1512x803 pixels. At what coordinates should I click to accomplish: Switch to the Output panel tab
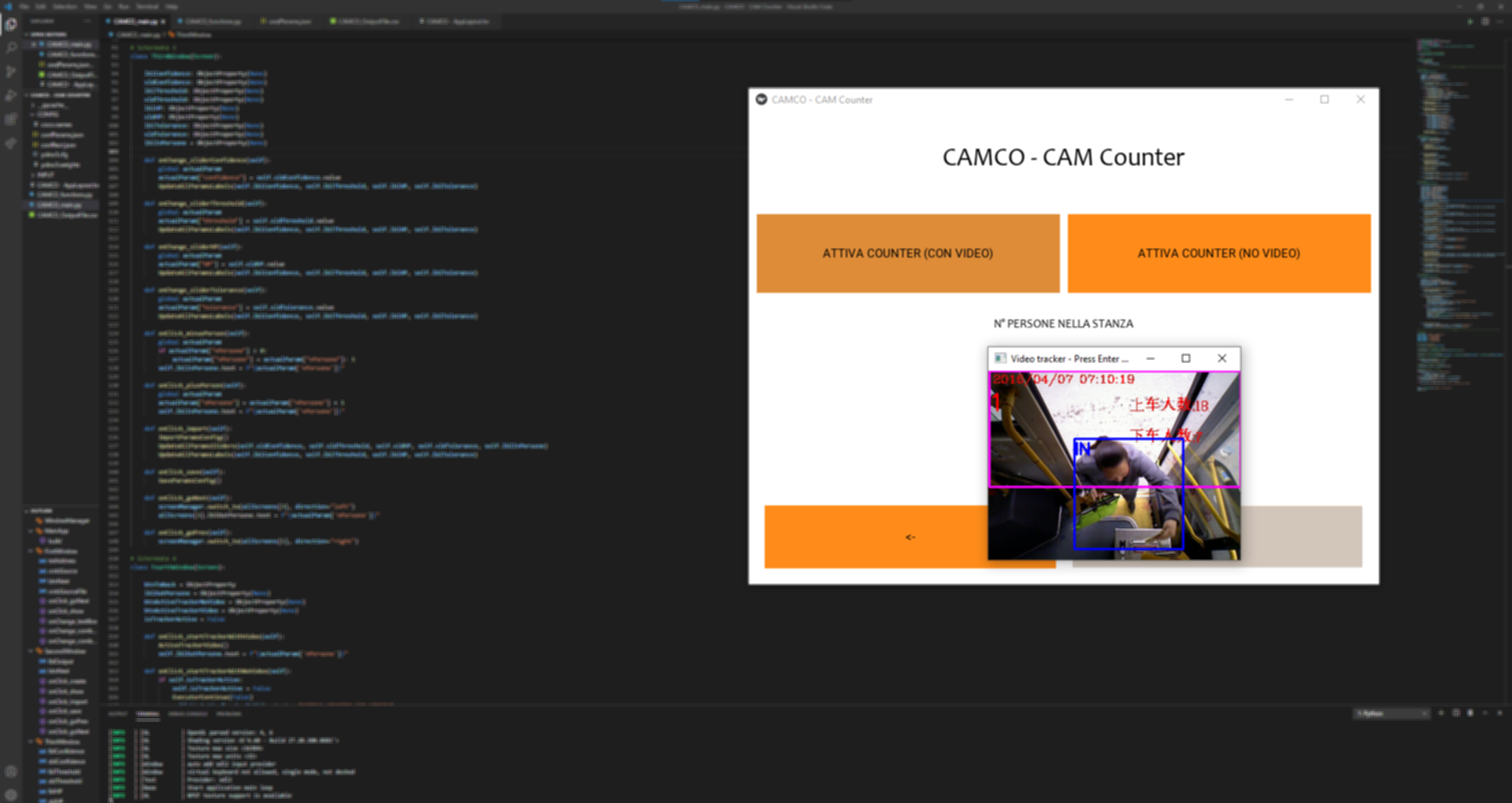pyautogui.click(x=117, y=714)
